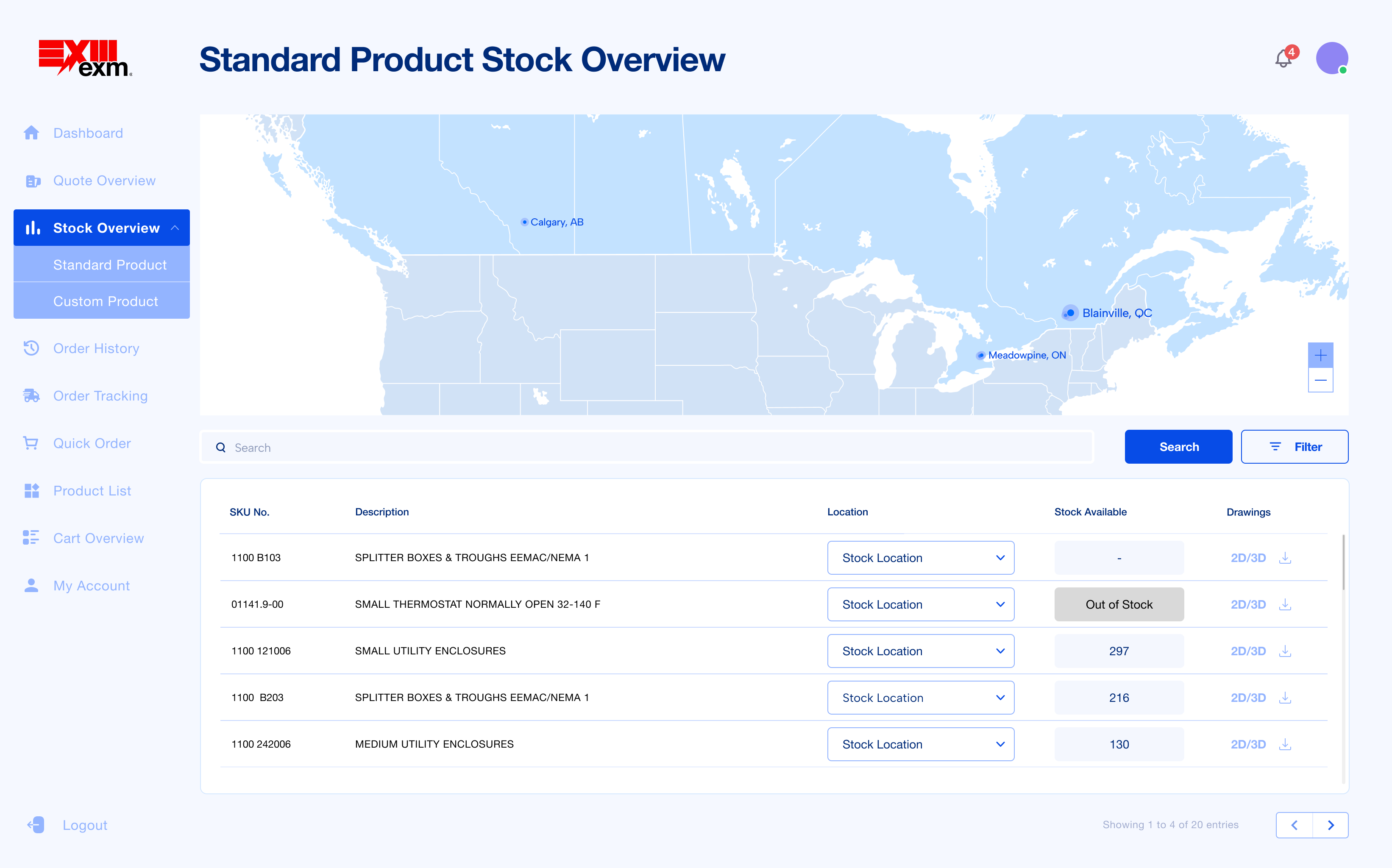
Task: Open Stock Location dropdown for 1100 B103
Action: coord(920,557)
